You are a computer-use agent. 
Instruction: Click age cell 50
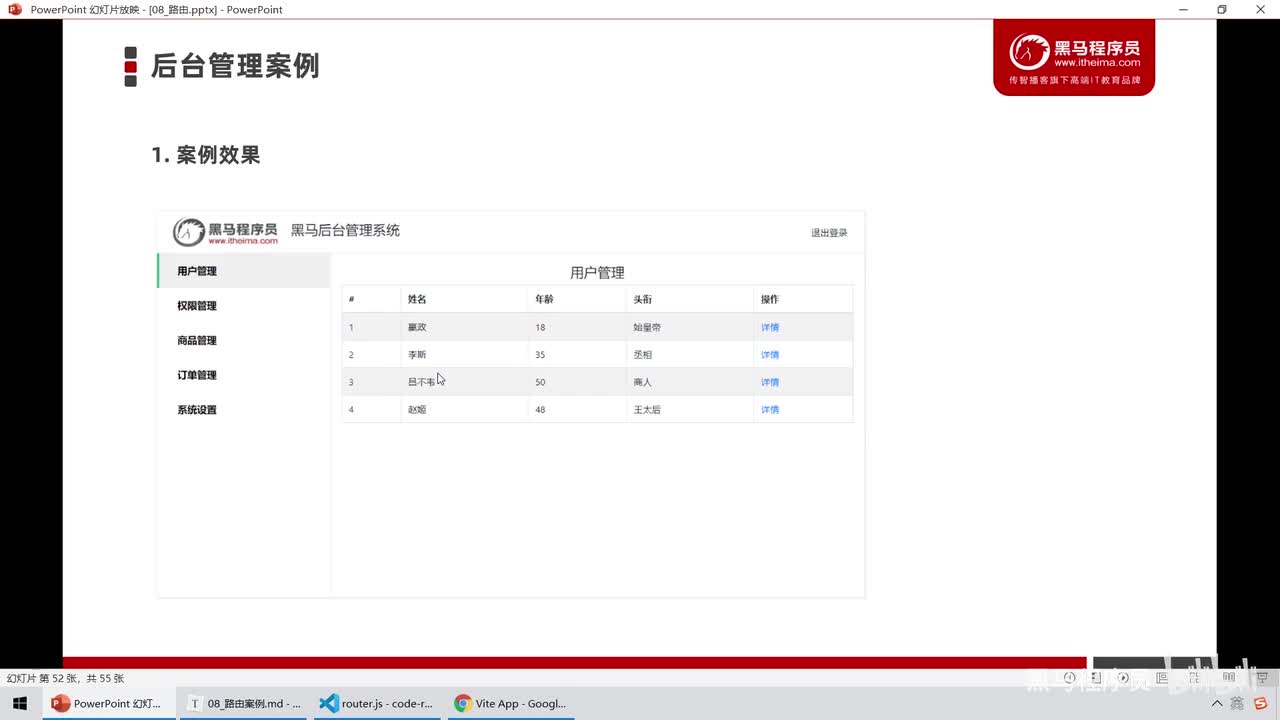[540, 382]
